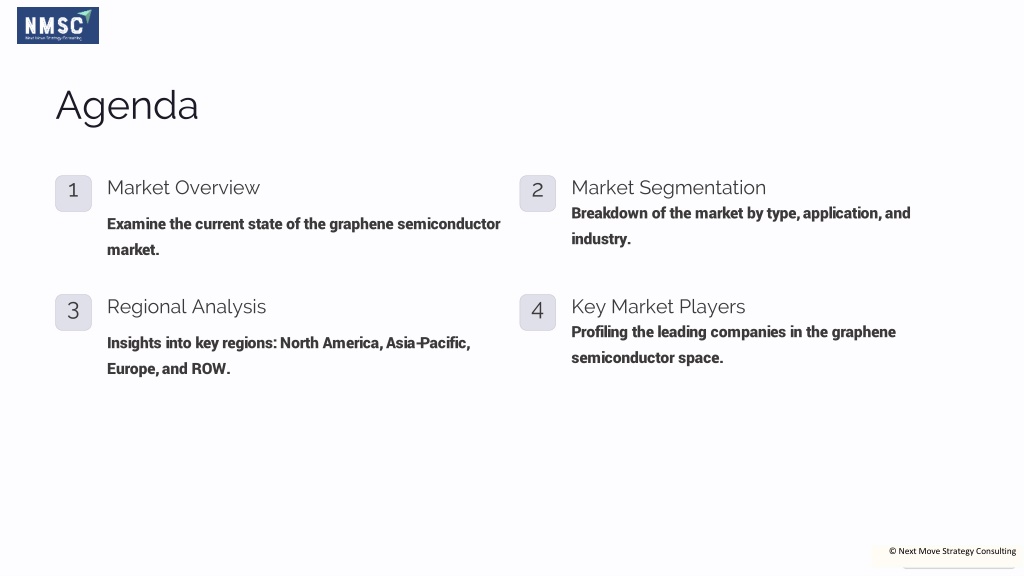Click the Next Move Strategy Consulting copyright text

pos(952,551)
